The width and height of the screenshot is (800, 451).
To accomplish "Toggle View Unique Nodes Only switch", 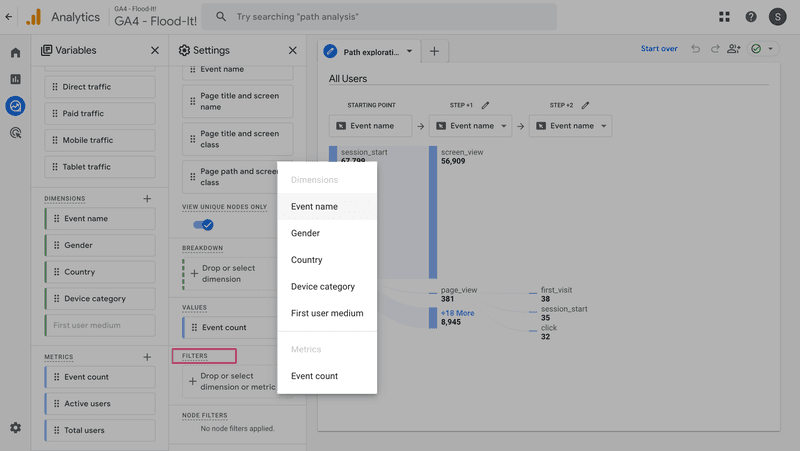I will pos(201,225).
